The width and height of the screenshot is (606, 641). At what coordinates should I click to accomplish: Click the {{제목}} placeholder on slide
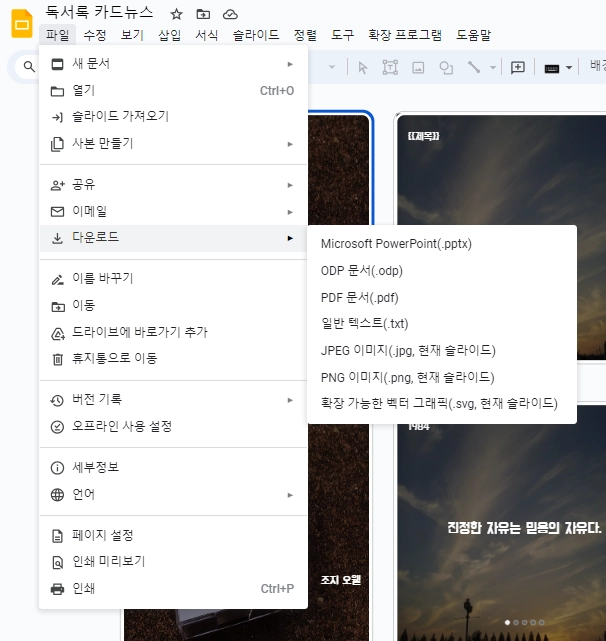pyautogui.click(x=423, y=136)
